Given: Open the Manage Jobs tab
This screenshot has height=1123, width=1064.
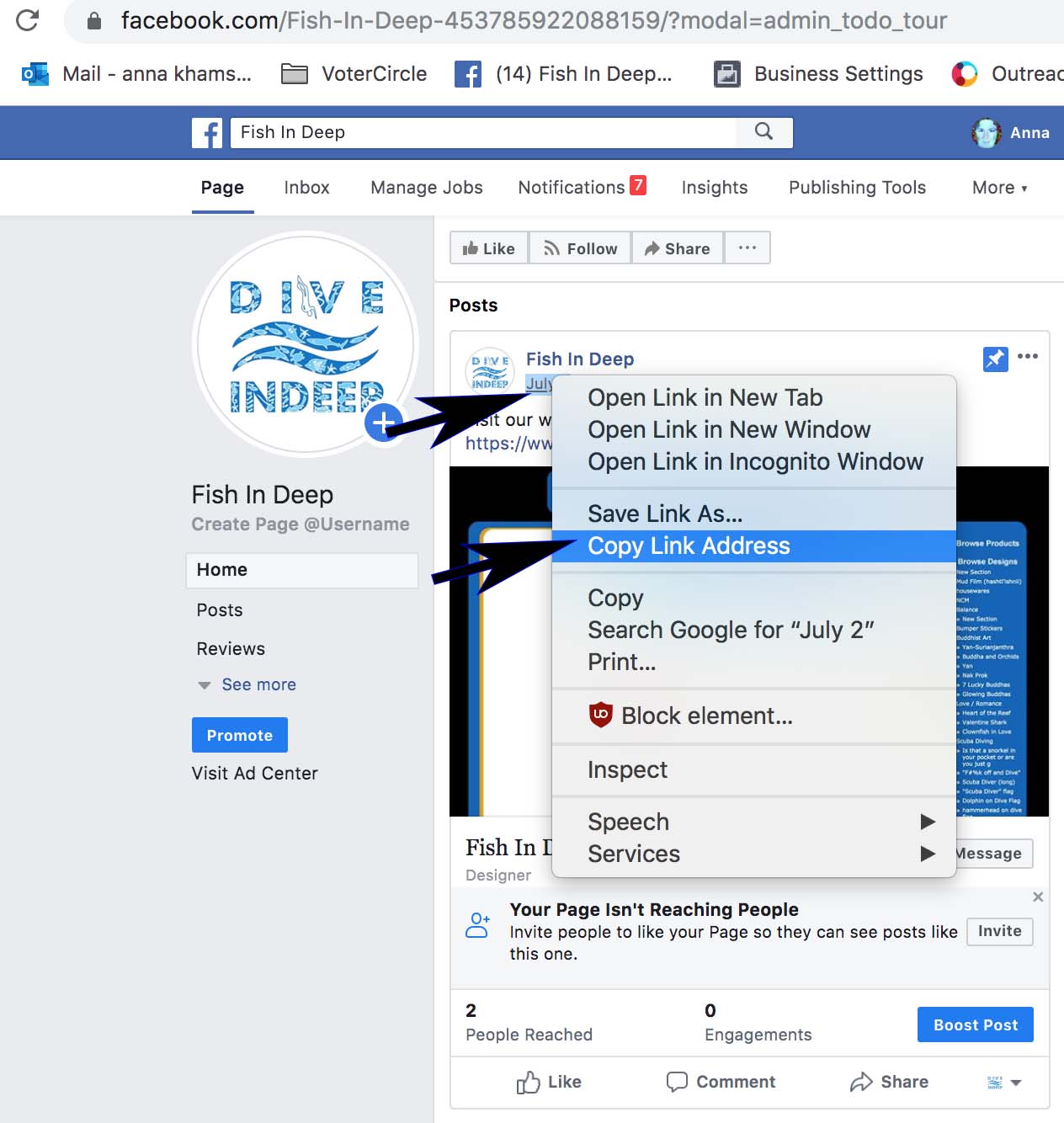Looking at the screenshot, I should coord(427,188).
